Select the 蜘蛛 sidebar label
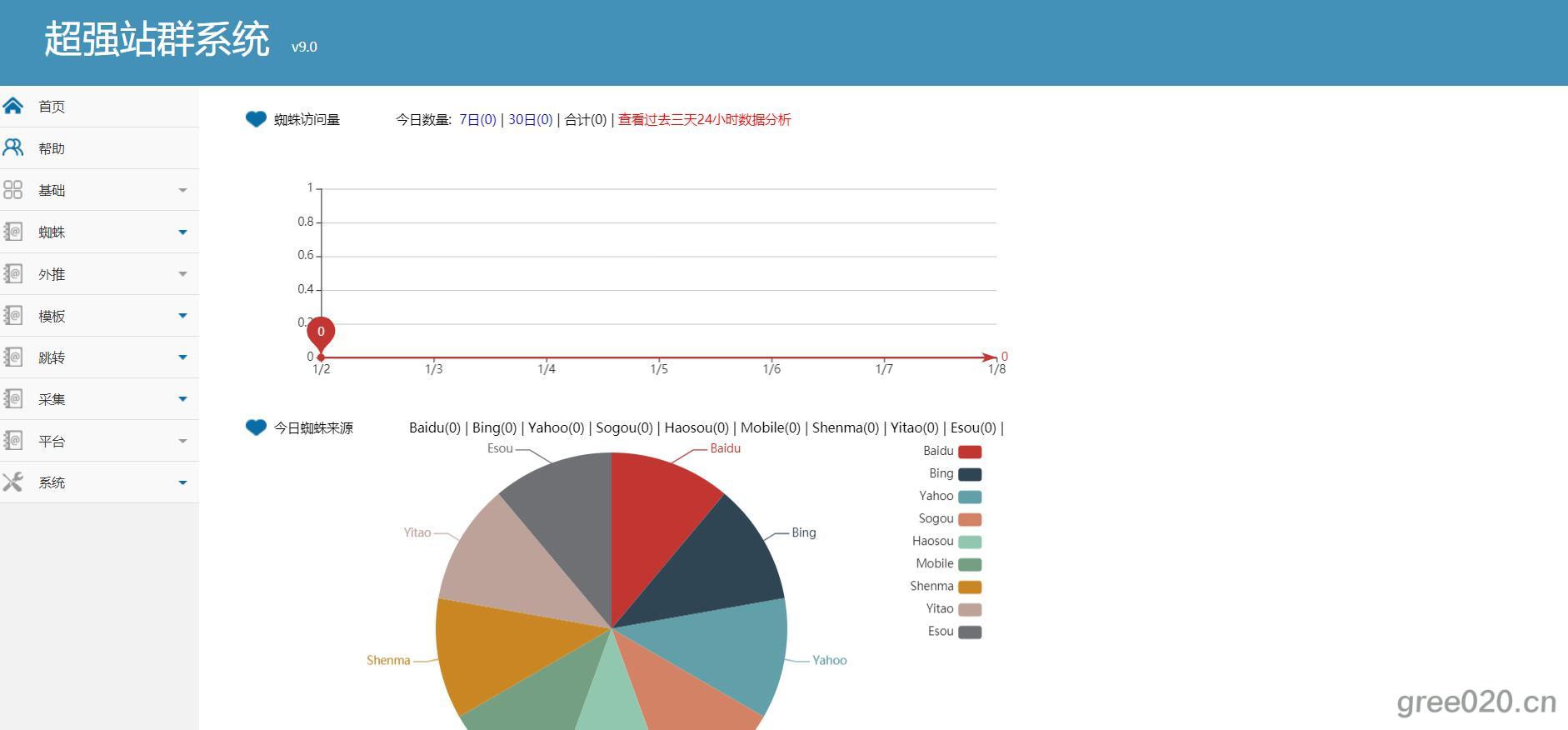 tap(52, 232)
